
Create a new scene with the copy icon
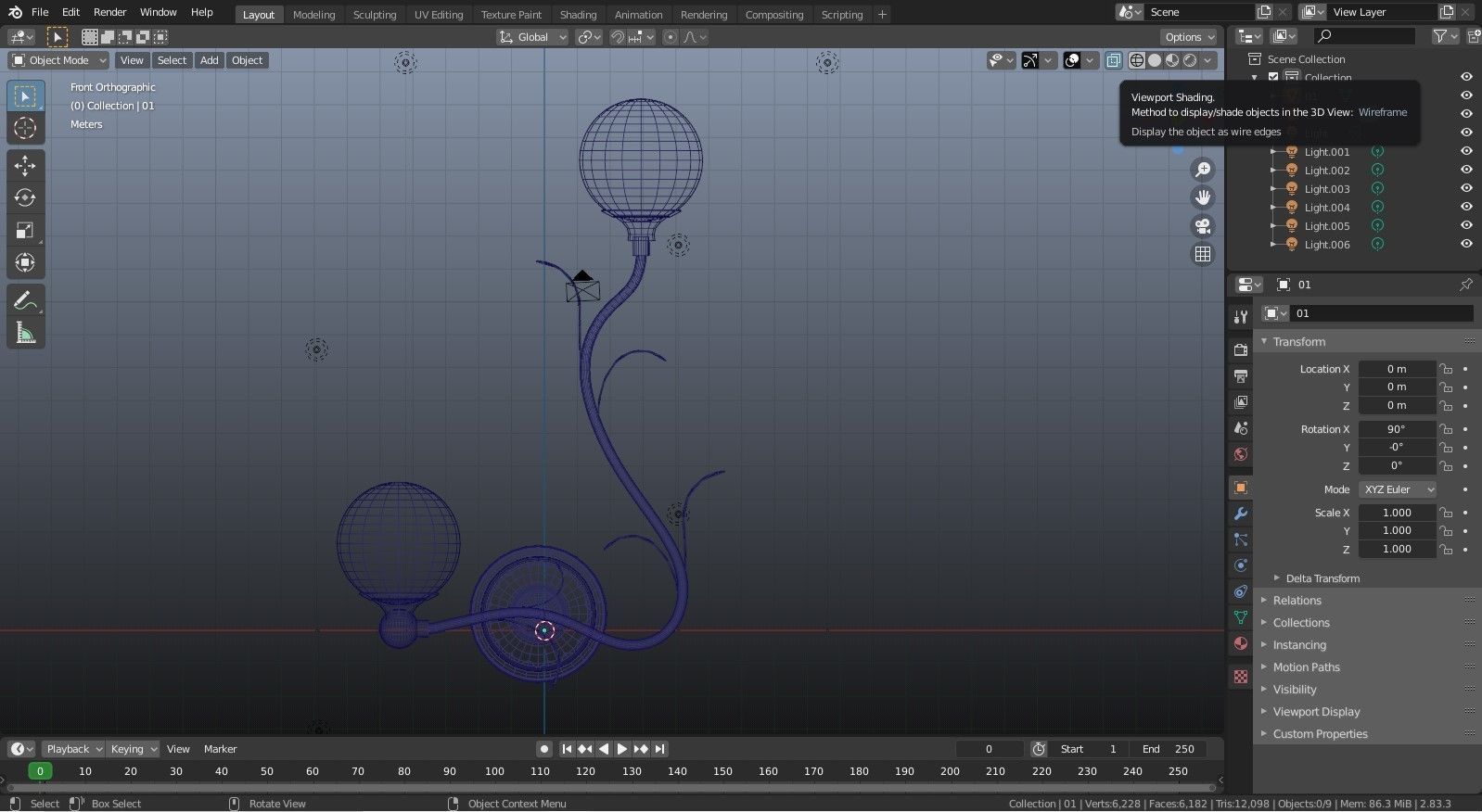click(x=1264, y=12)
